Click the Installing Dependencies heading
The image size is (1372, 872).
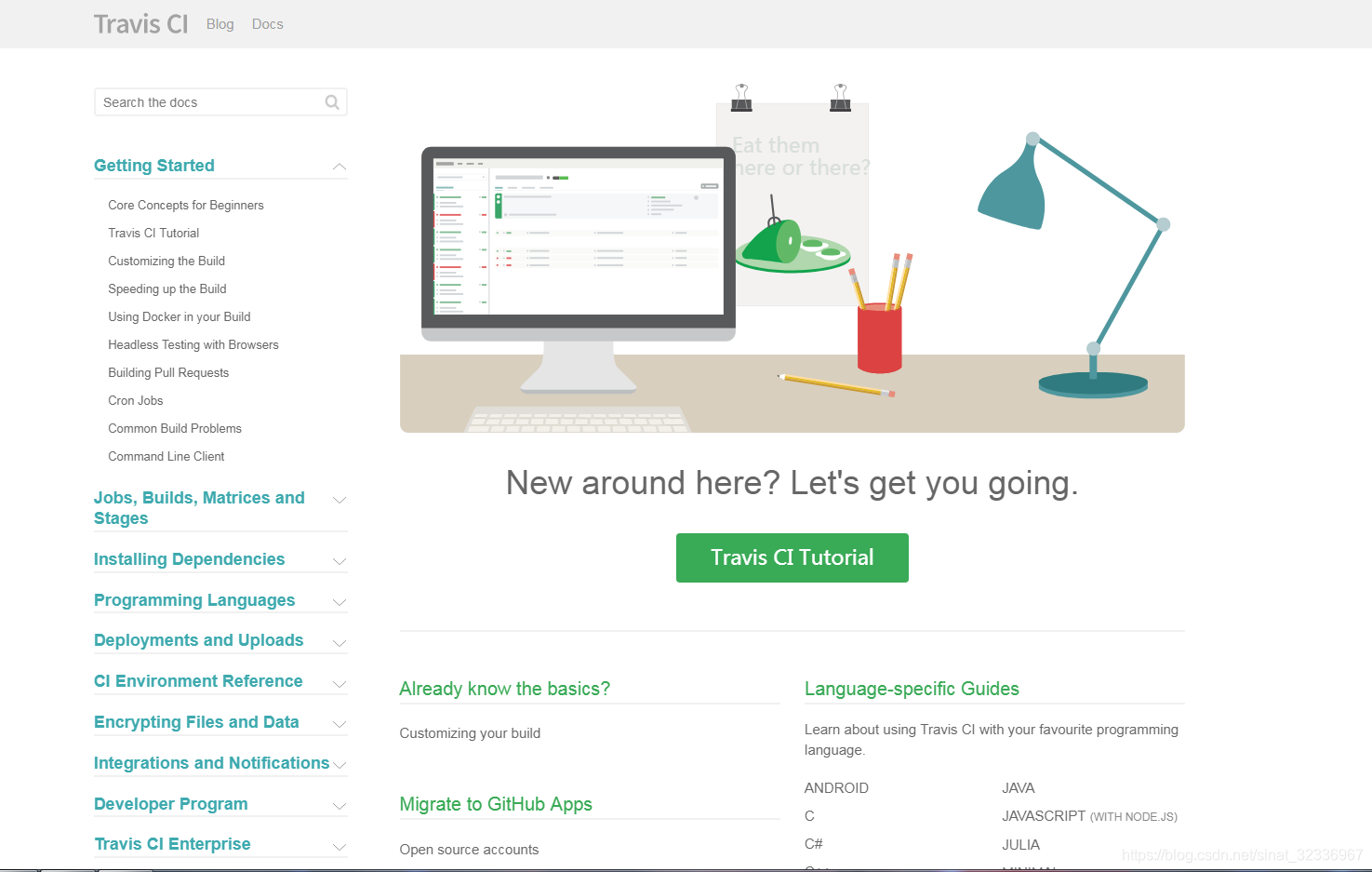[190, 559]
